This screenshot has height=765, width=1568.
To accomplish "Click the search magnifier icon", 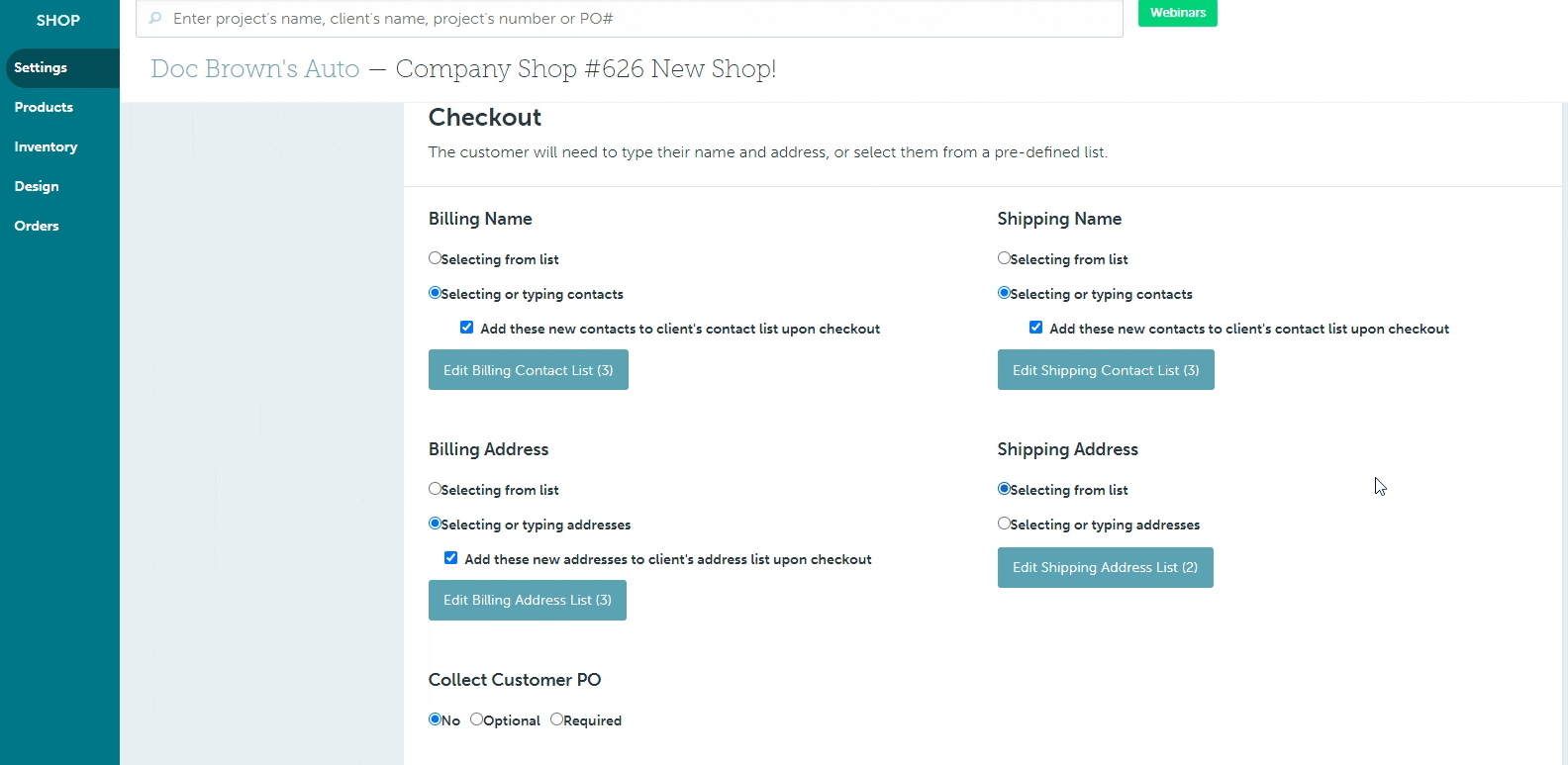I will (155, 18).
